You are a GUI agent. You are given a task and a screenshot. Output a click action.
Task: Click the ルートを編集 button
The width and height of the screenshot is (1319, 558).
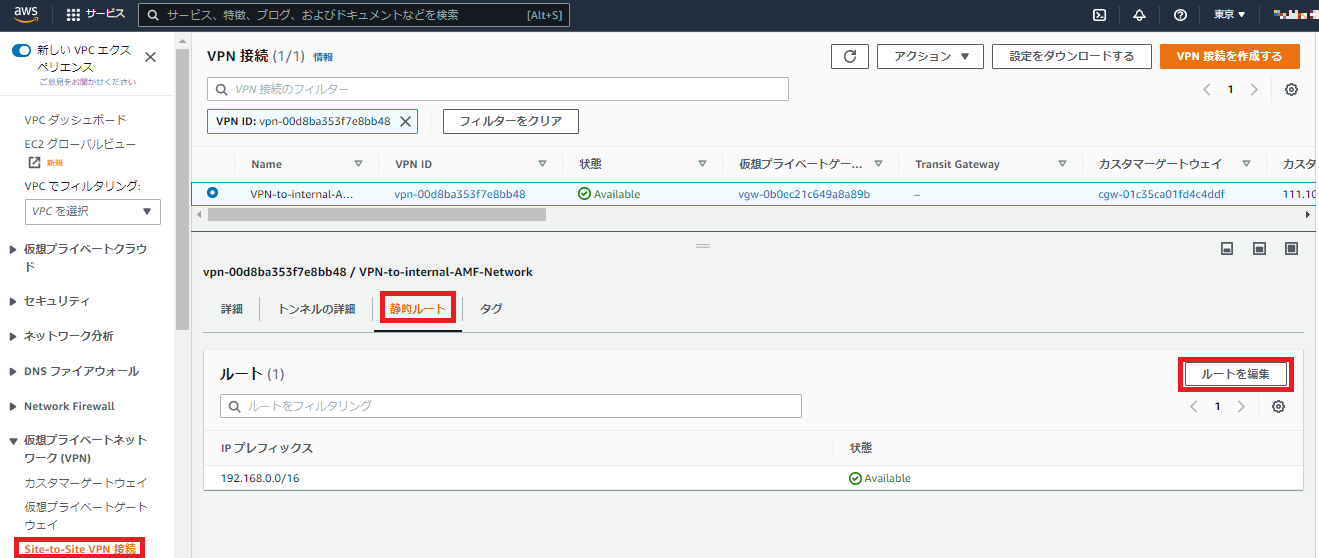pos(1235,374)
